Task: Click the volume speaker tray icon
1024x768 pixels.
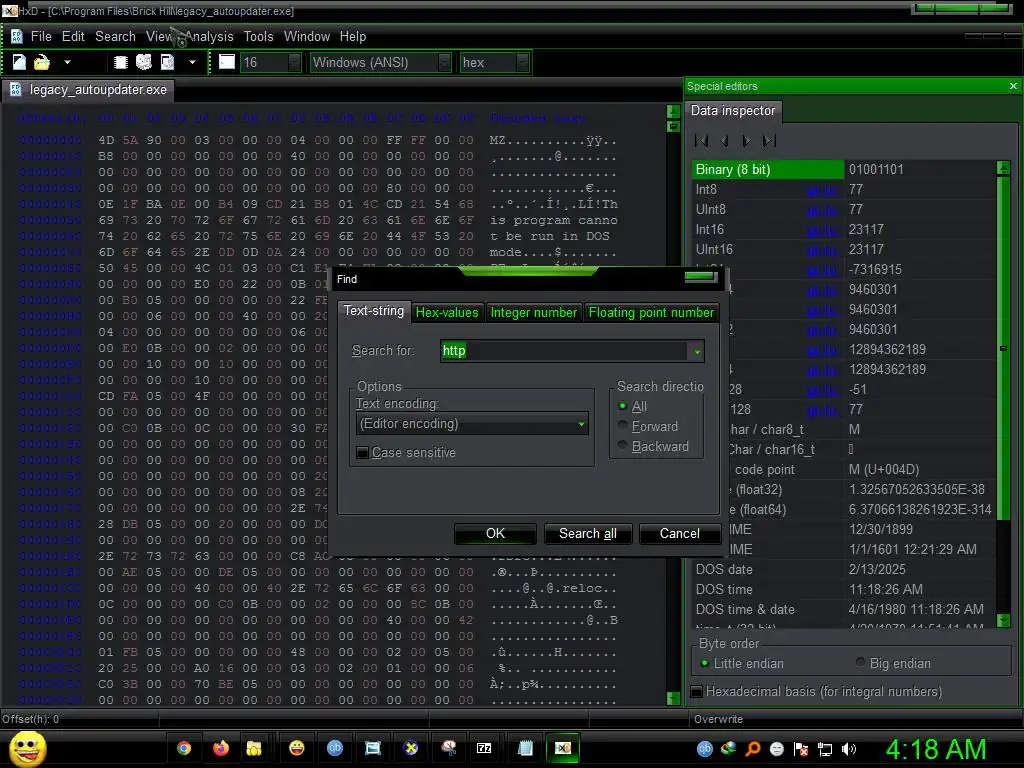Action: pos(849,749)
